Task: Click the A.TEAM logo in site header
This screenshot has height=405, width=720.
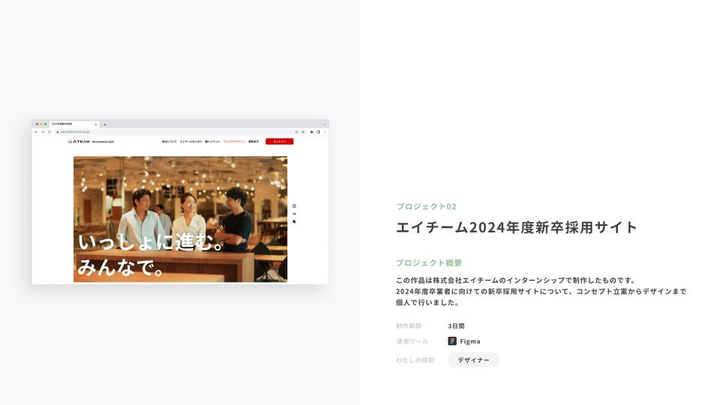Action: (x=79, y=141)
